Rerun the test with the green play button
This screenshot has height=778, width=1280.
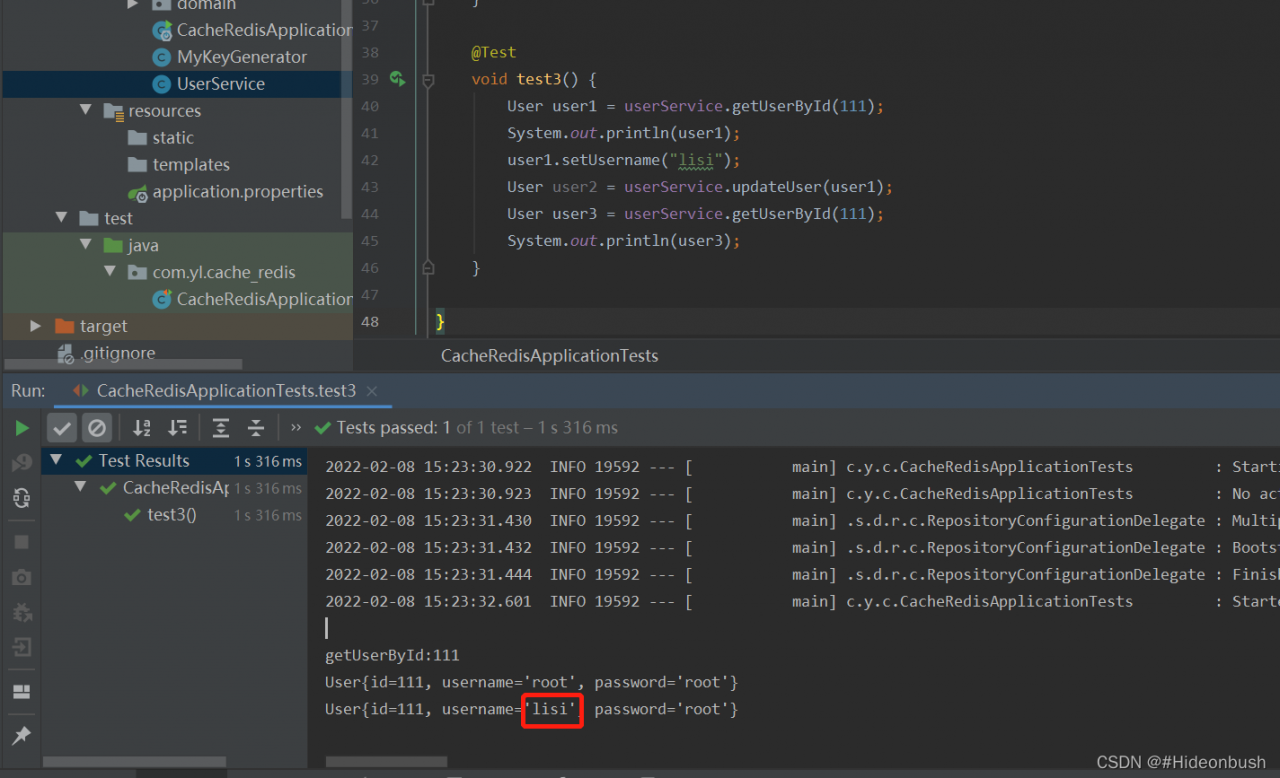click(21, 428)
